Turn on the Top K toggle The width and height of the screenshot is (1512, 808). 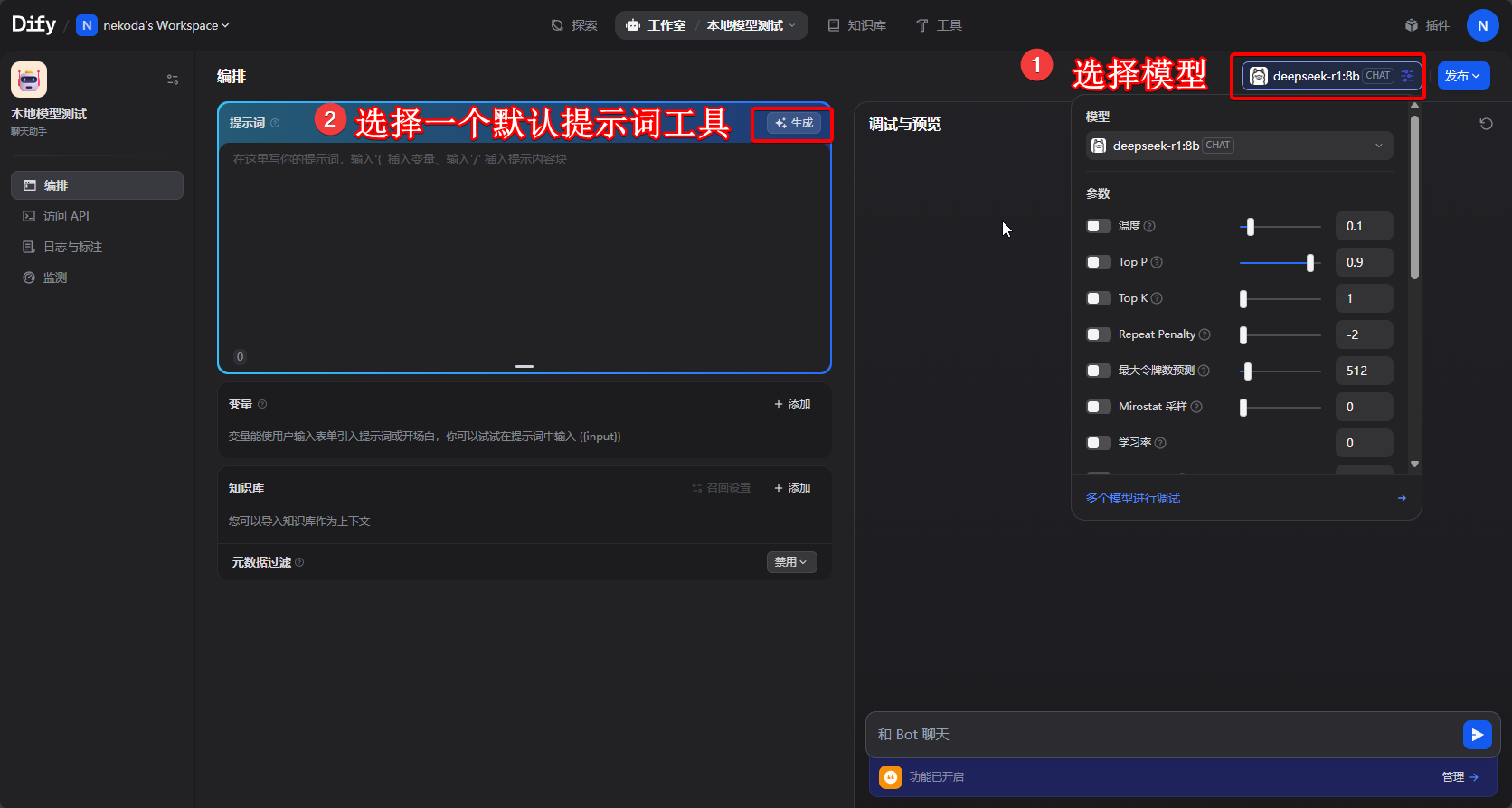coord(1098,298)
